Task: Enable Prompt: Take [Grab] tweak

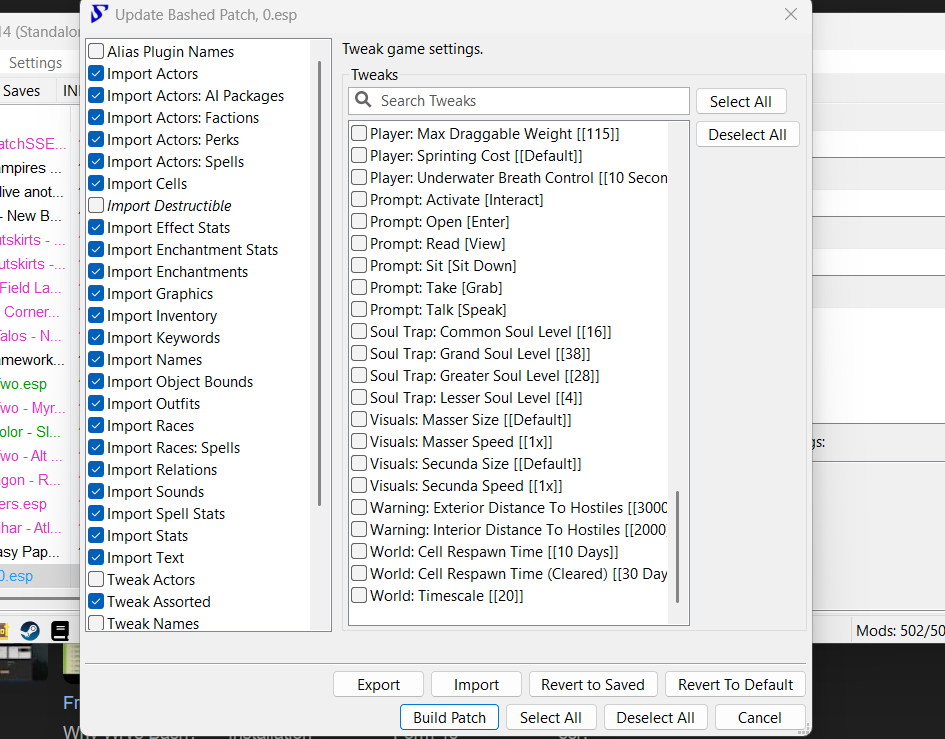Action: coord(359,288)
